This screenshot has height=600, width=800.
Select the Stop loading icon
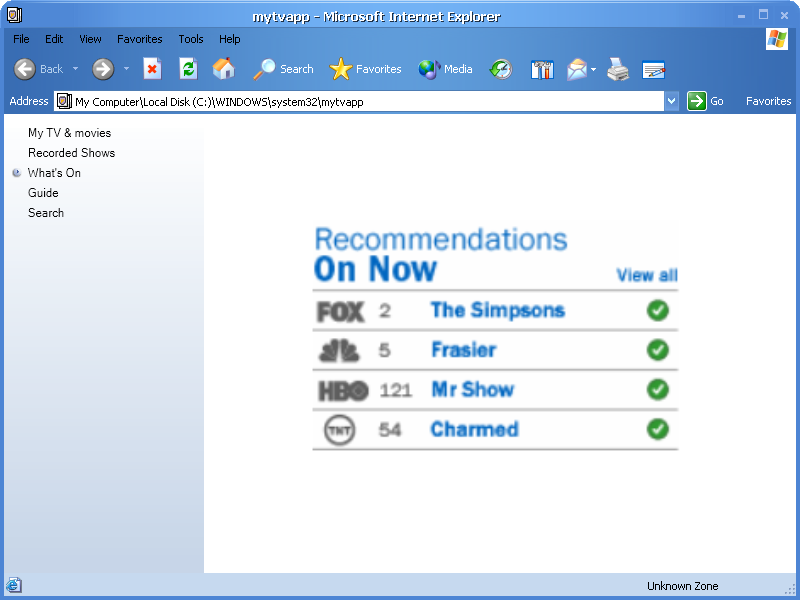pyautogui.click(x=152, y=68)
